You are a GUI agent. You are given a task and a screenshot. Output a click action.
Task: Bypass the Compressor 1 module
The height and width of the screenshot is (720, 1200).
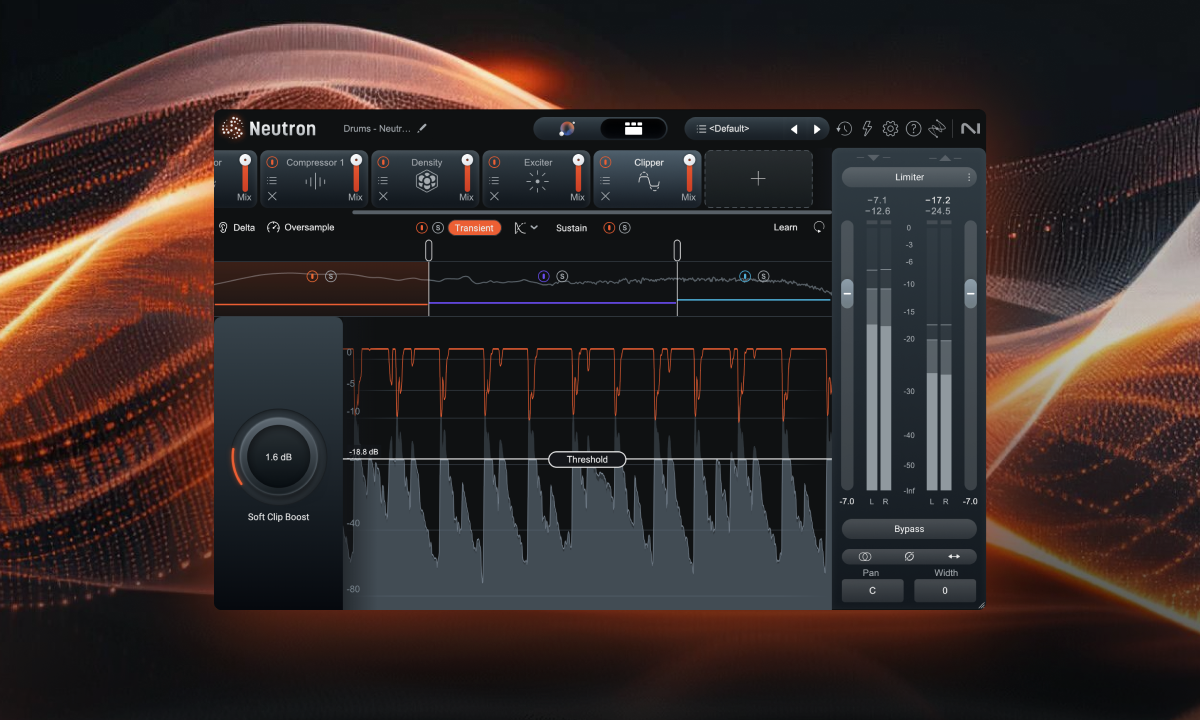tap(272, 162)
